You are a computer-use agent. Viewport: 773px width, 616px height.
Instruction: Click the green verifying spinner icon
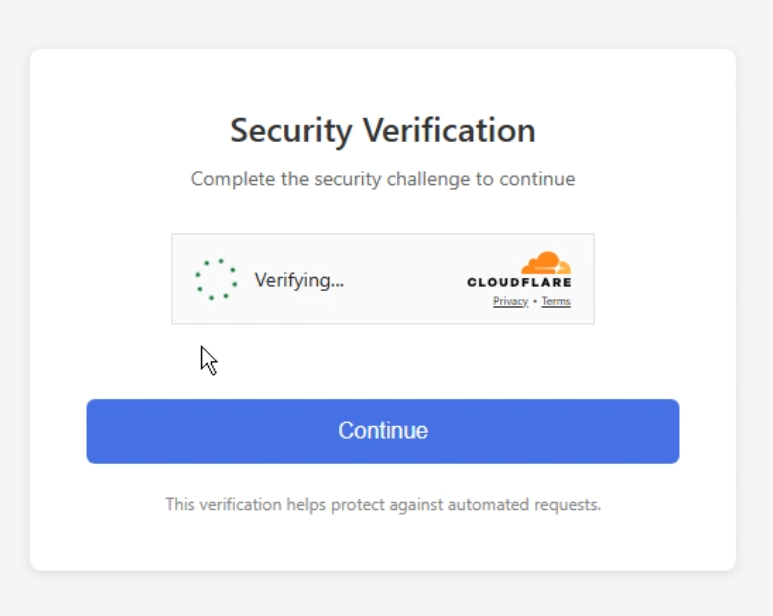(x=216, y=279)
